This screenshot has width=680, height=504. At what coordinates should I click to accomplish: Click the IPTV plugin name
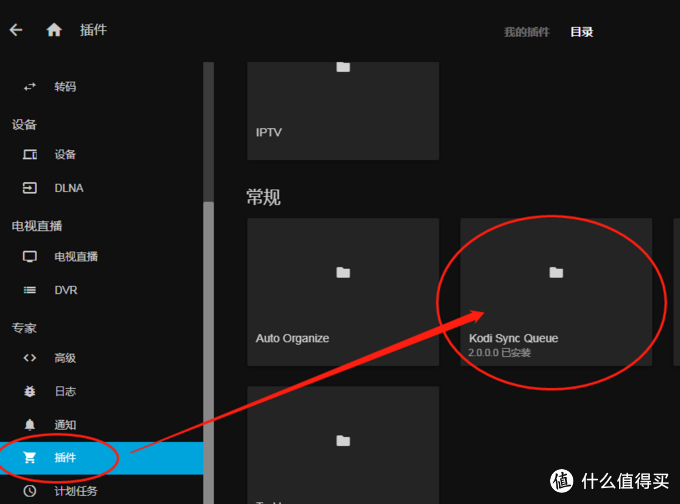(268, 132)
